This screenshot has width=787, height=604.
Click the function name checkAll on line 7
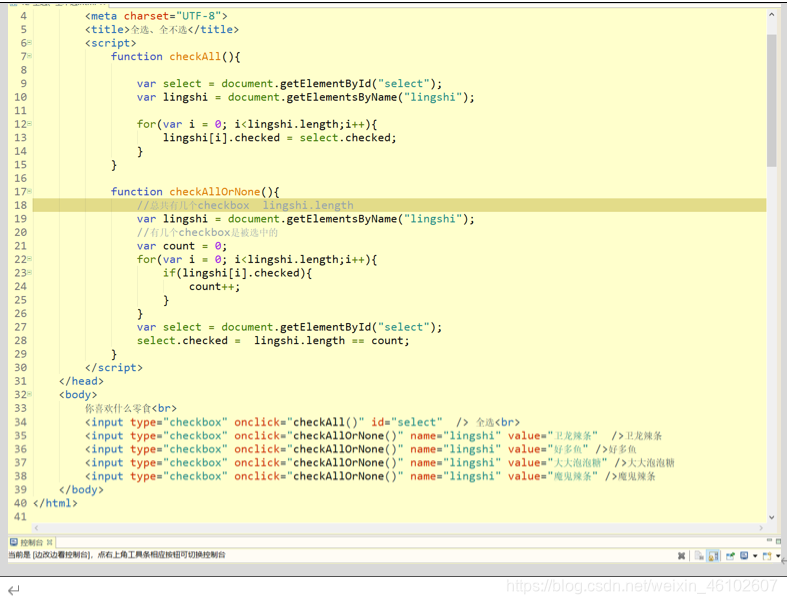(195, 56)
